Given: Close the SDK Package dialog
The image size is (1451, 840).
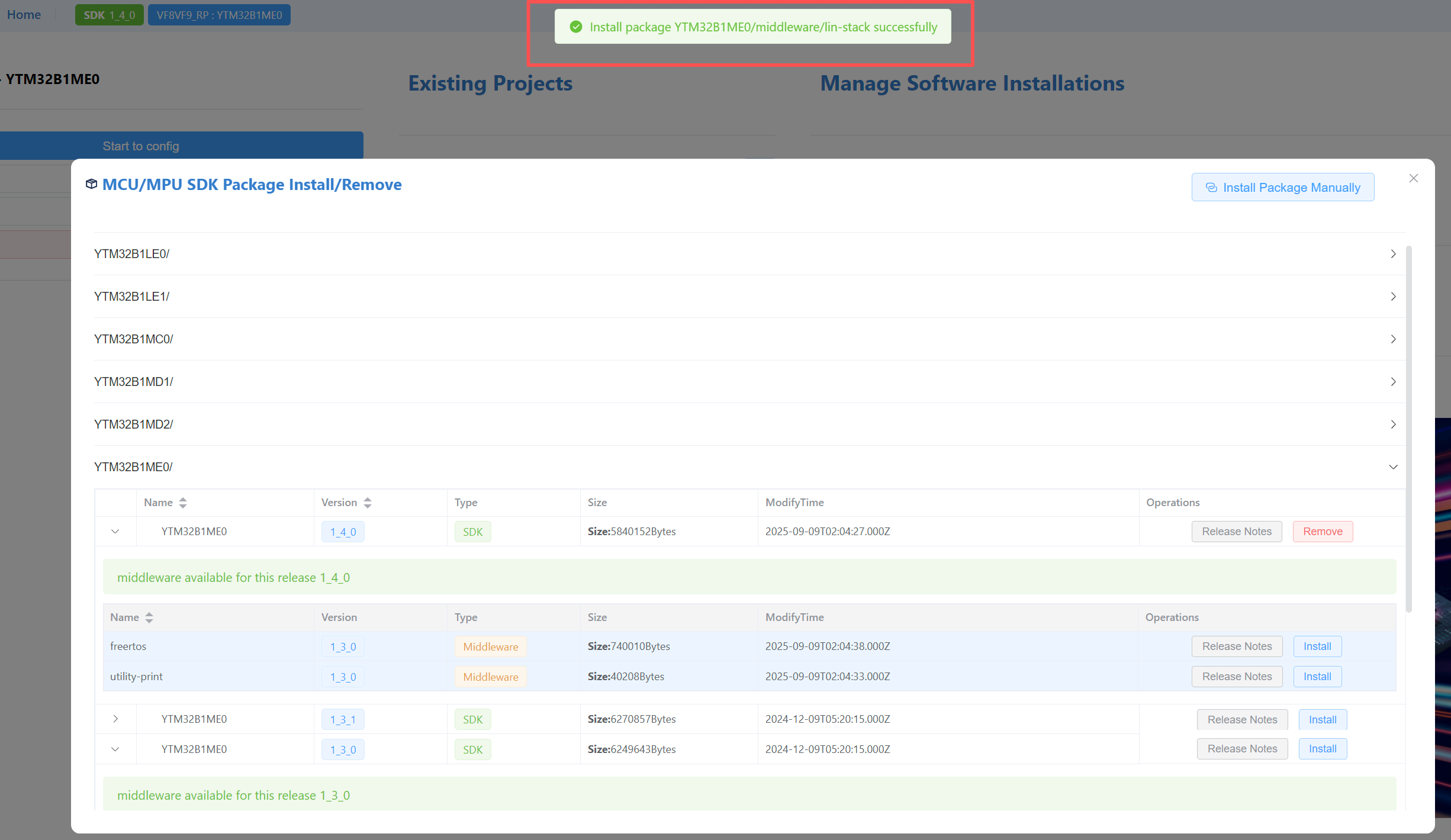Looking at the screenshot, I should [x=1413, y=178].
